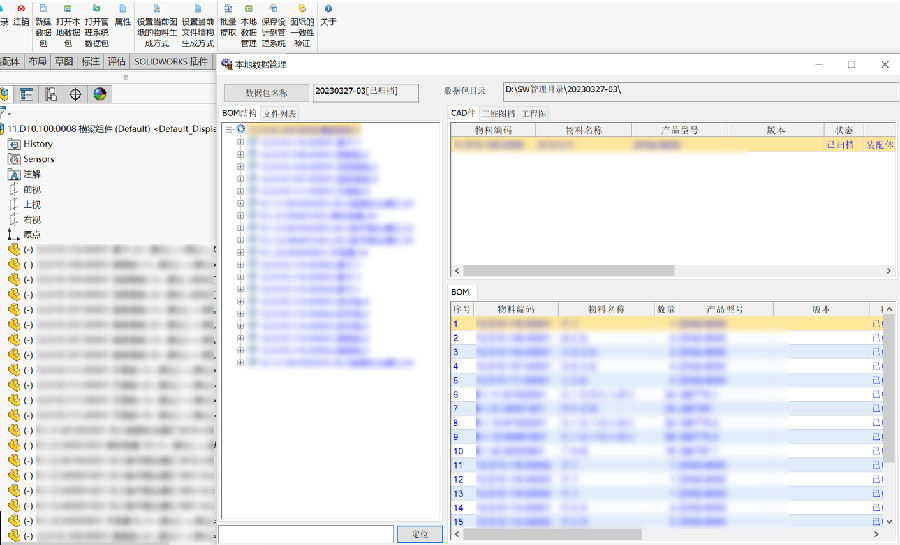The image size is (900, 545).
Task: Select the History item in feature tree
Action: (x=38, y=144)
